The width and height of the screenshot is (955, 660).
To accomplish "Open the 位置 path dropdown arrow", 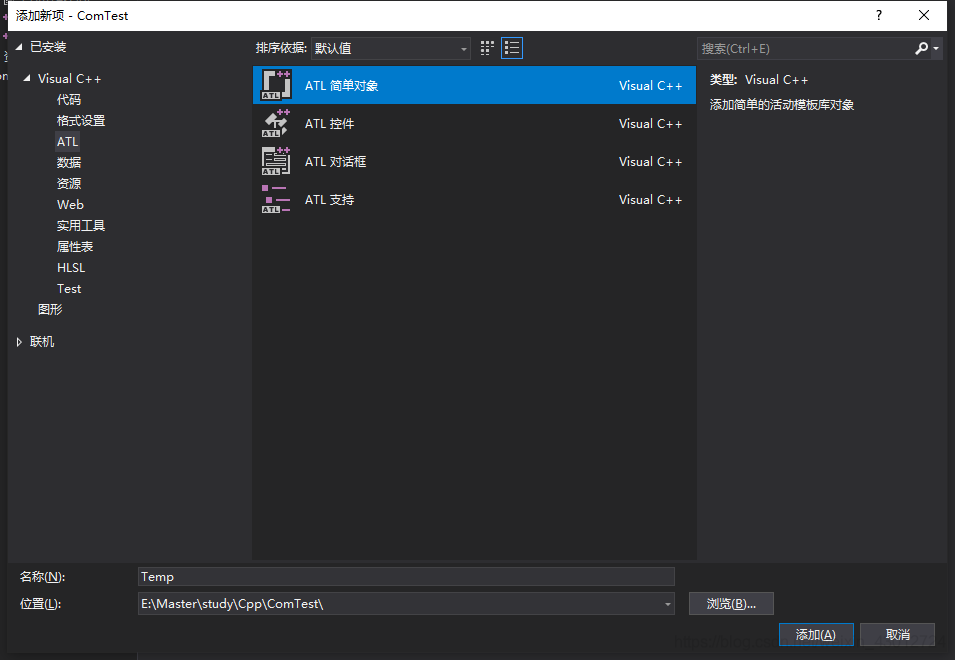I will (x=668, y=604).
